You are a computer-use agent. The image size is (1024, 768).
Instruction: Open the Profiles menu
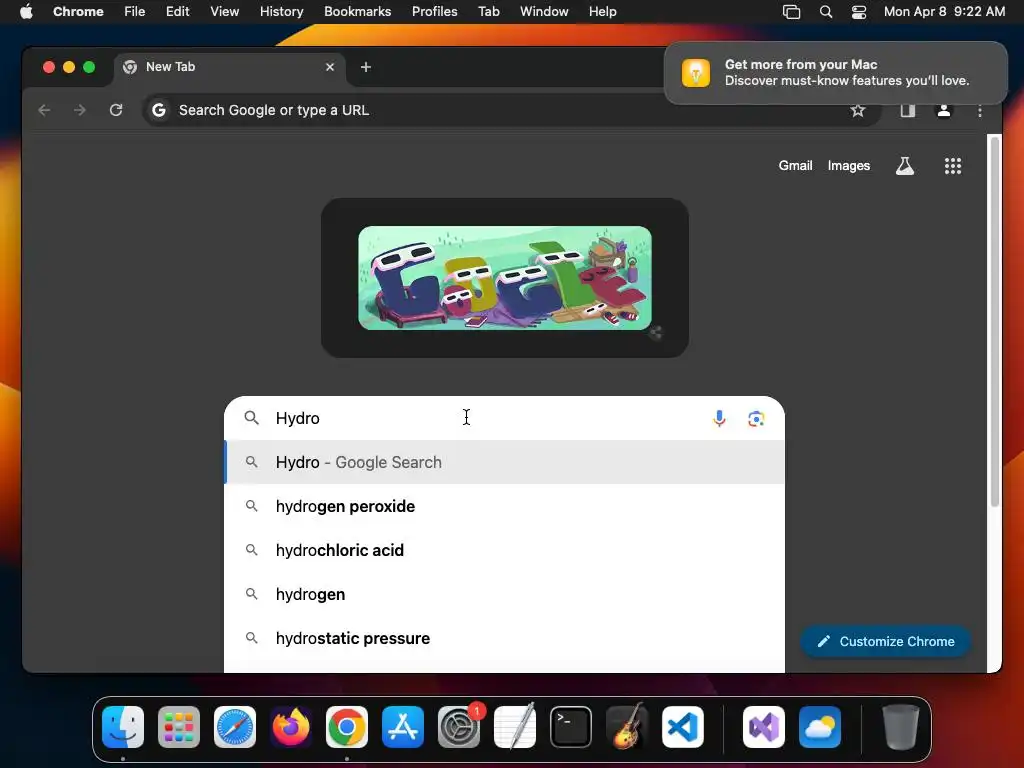coord(434,12)
